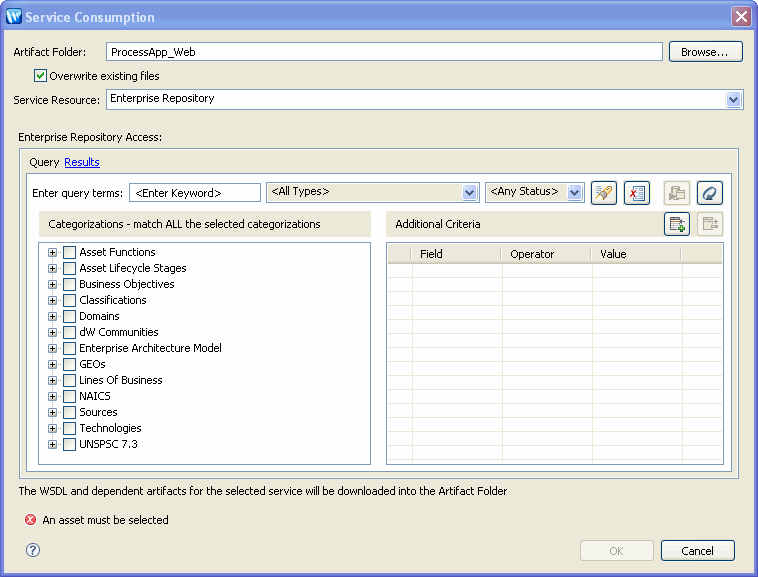Expand the GEOs tree node
The image size is (758, 577).
pos(52,364)
